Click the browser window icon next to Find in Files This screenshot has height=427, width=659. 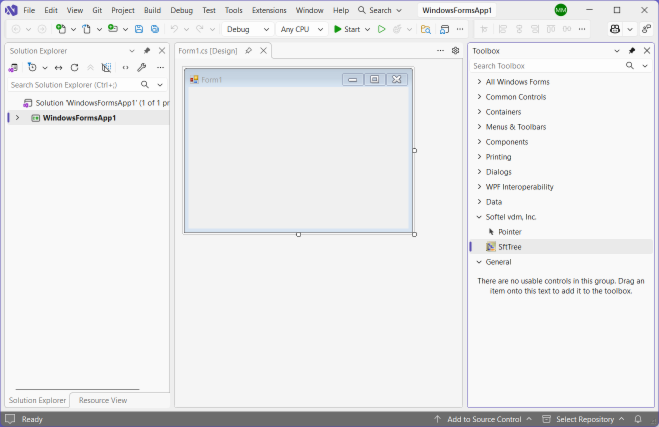(444, 29)
